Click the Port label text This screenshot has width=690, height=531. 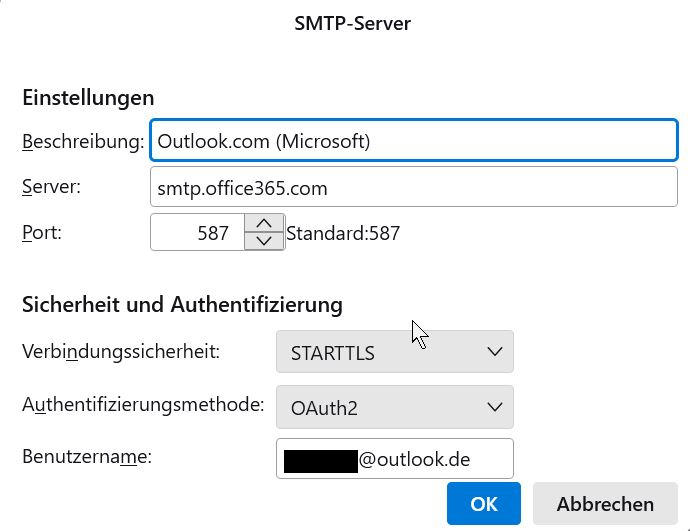coord(42,232)
